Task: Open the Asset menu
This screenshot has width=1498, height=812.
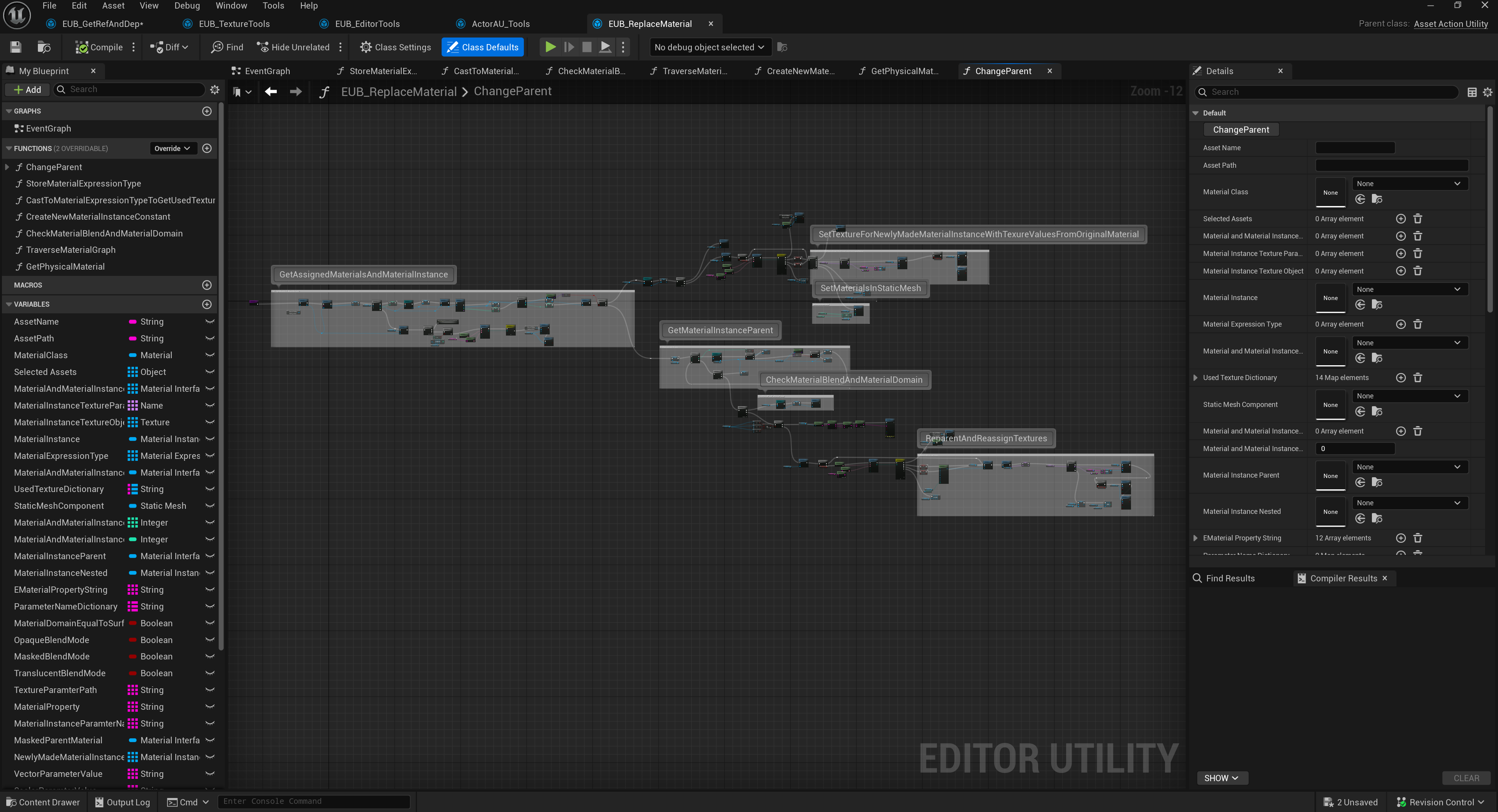Action: click(113, 6)
